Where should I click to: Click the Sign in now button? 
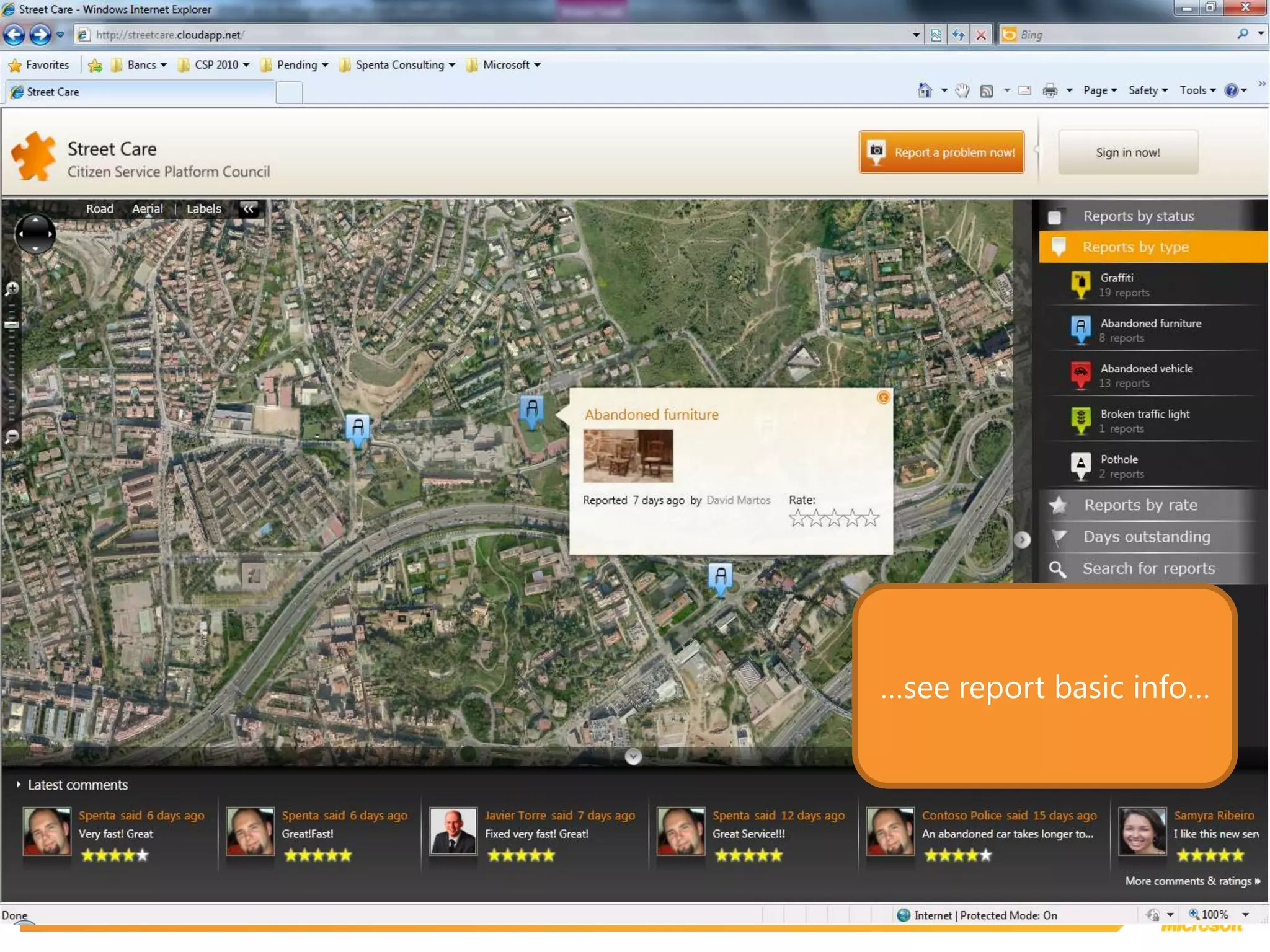click(1128, 152)
